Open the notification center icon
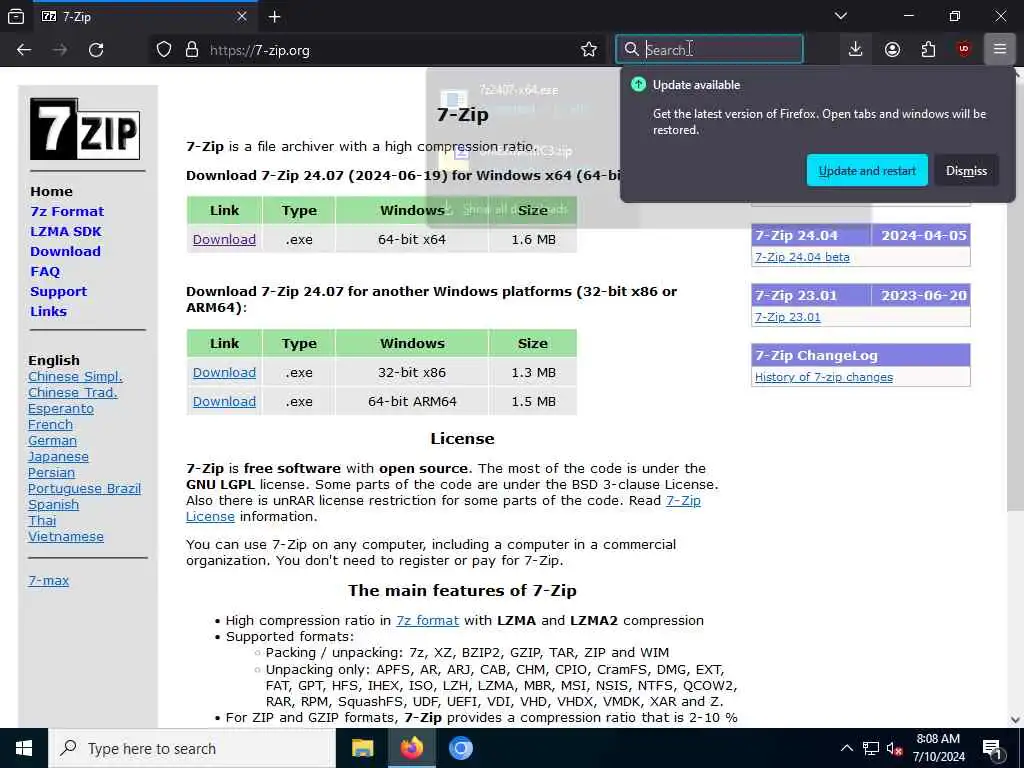 (993, 749)
